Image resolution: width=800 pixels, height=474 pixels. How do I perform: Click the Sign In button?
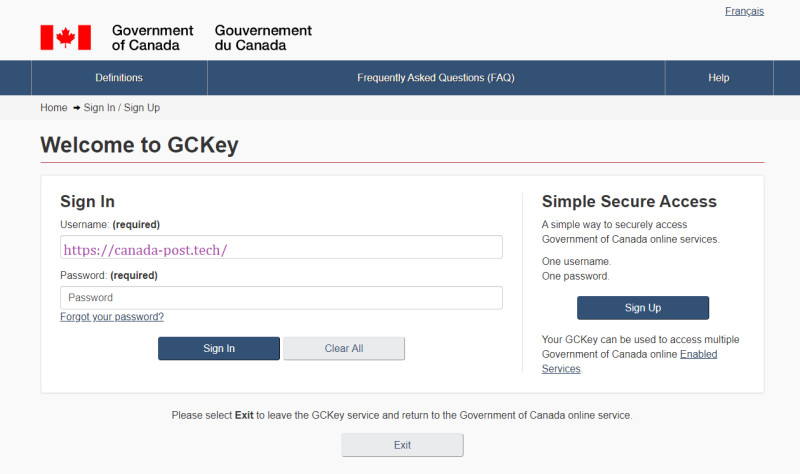click(219, 348)
